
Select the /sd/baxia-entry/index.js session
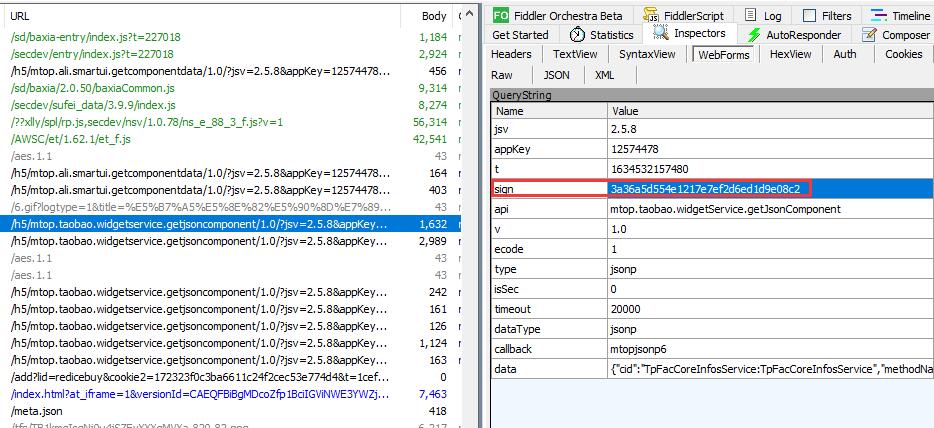coord(229,37)
